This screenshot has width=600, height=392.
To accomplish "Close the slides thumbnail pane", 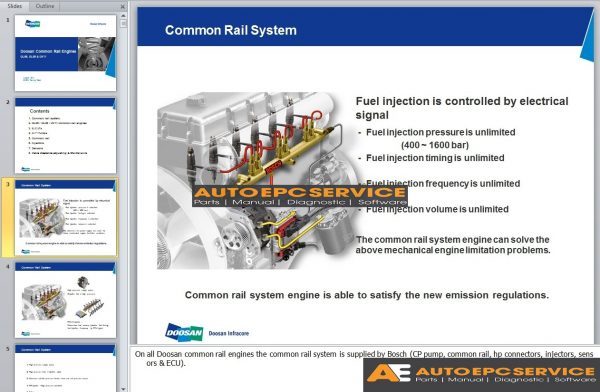I will [x=122, y=7].
